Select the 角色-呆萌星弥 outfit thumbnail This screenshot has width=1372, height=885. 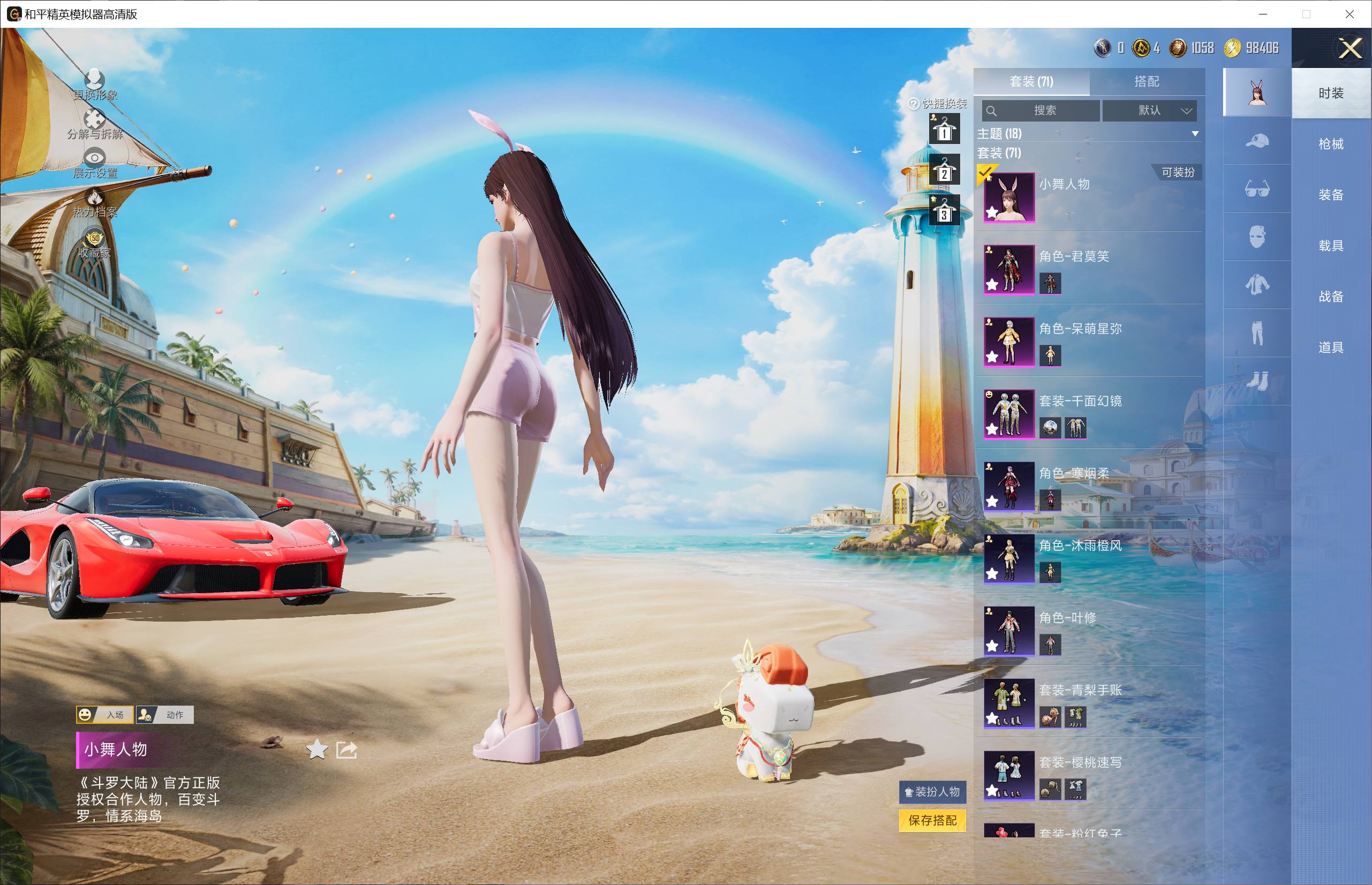coord(1009,343)
